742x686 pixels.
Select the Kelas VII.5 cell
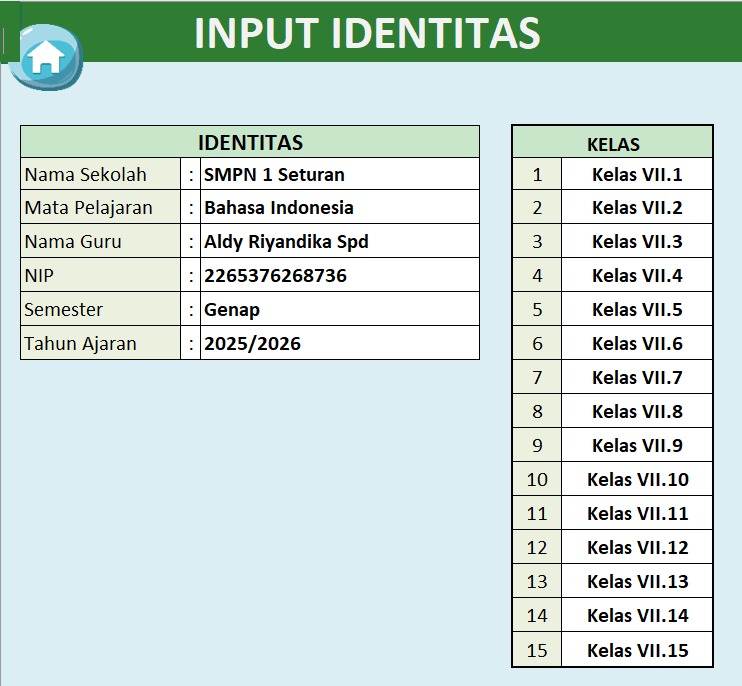point(637,310)
